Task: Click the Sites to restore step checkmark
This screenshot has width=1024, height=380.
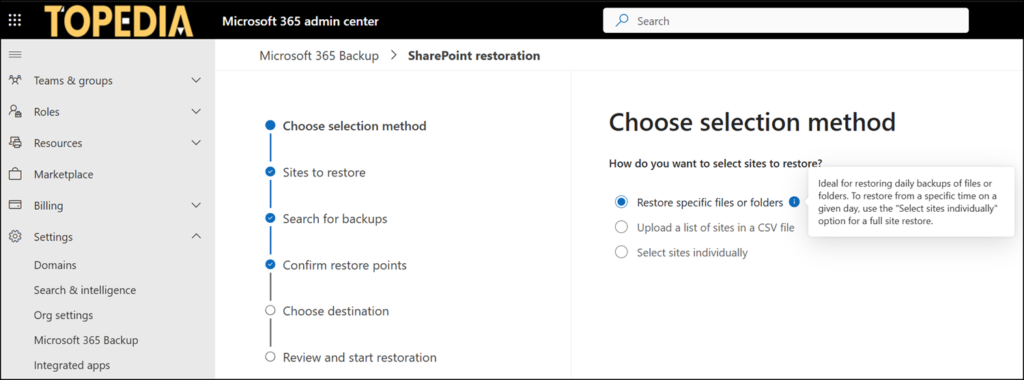Action: click(x=270, y=172)
